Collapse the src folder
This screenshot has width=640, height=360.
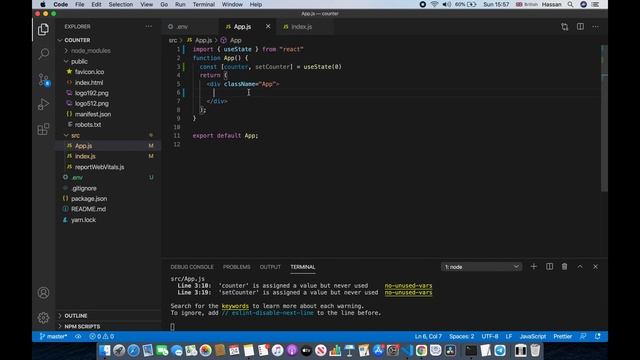75,135
